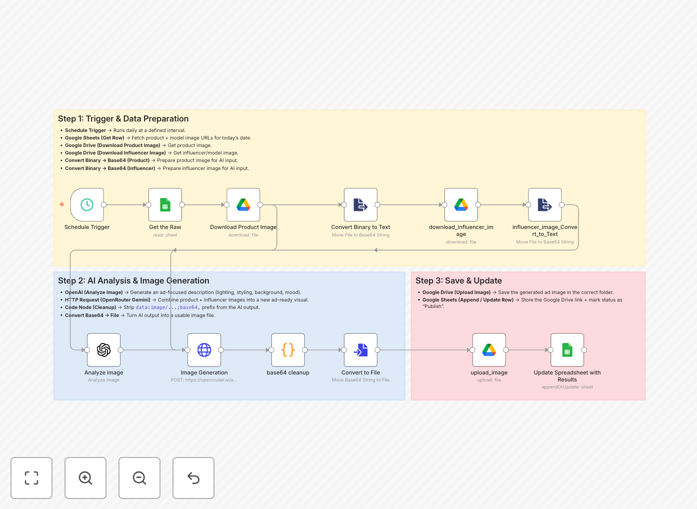The width and height of the screenshot is (697, 509).
Task: Click the Convert to File label
Action: click(x=361, y=373)
